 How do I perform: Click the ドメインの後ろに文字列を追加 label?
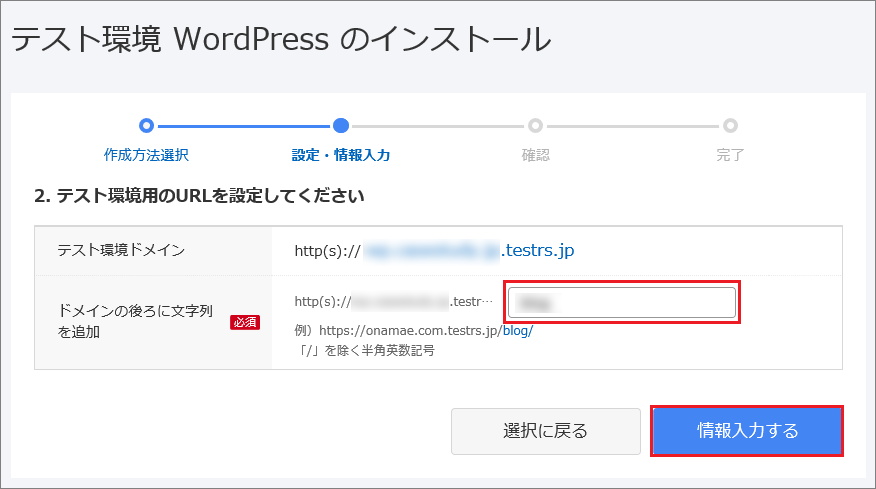(135, 321)
